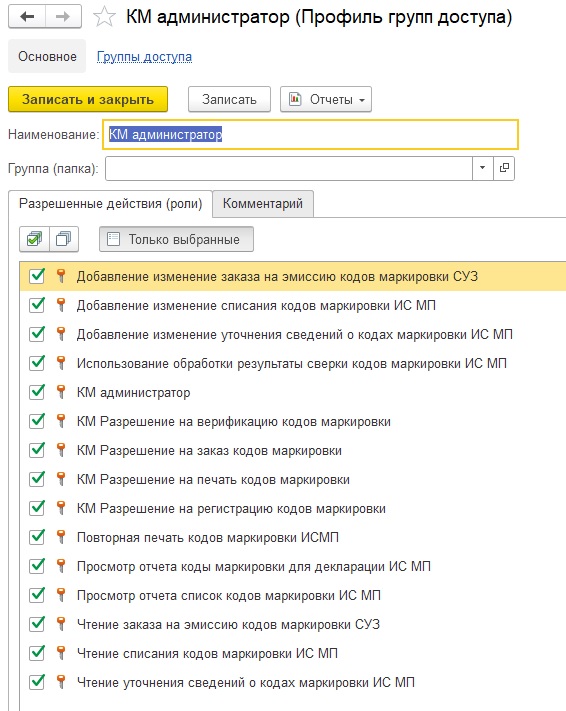566x711 pixels.
Task: Toggle КМ Разрешение на печать кодов маркировки checkbox
Action: 37,479
